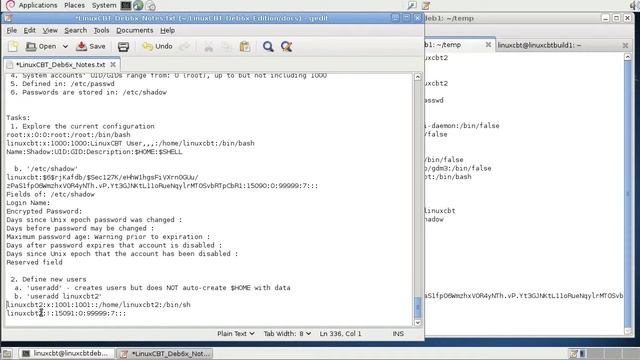Click the 'Encrypted Password:' line
Viewport: 640px width, 360px height.
(x=44, y=211)
